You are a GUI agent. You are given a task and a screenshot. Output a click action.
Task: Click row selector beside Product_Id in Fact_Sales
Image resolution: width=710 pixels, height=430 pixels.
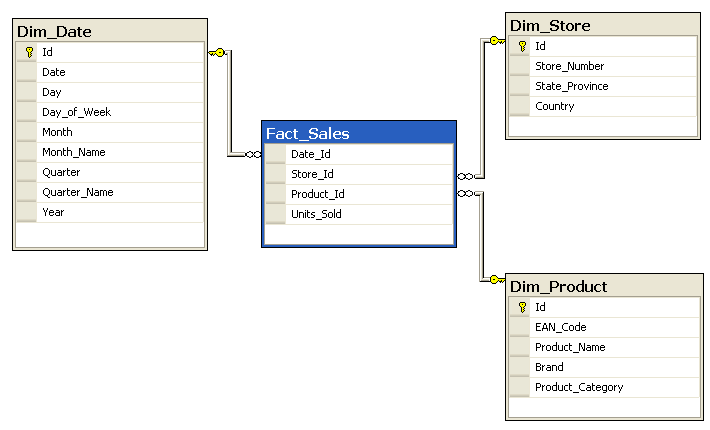[276, 194]
